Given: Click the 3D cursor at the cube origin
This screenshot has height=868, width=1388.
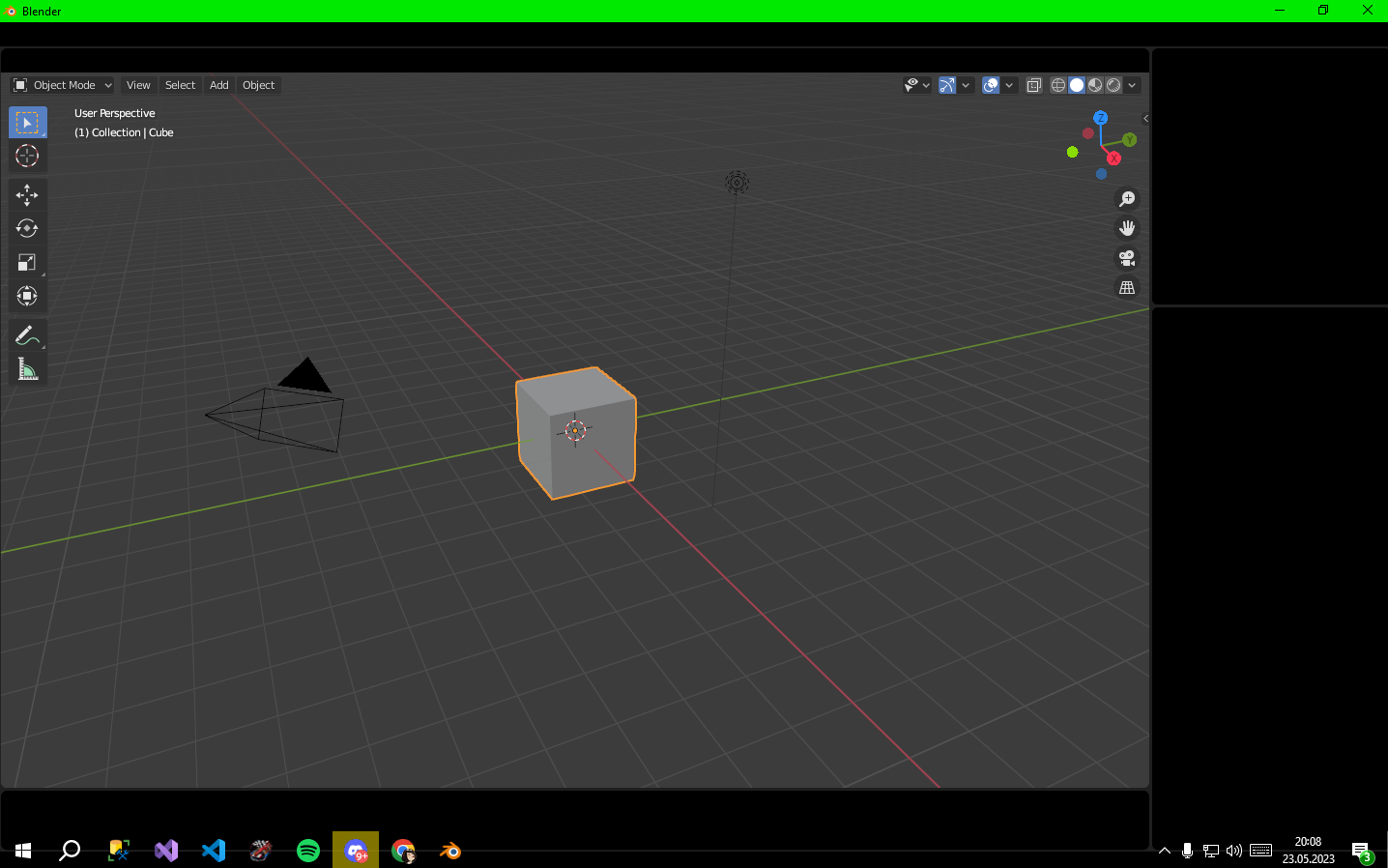Looking at the screenshot, I should pyautogui.click(x=575, y=430).
